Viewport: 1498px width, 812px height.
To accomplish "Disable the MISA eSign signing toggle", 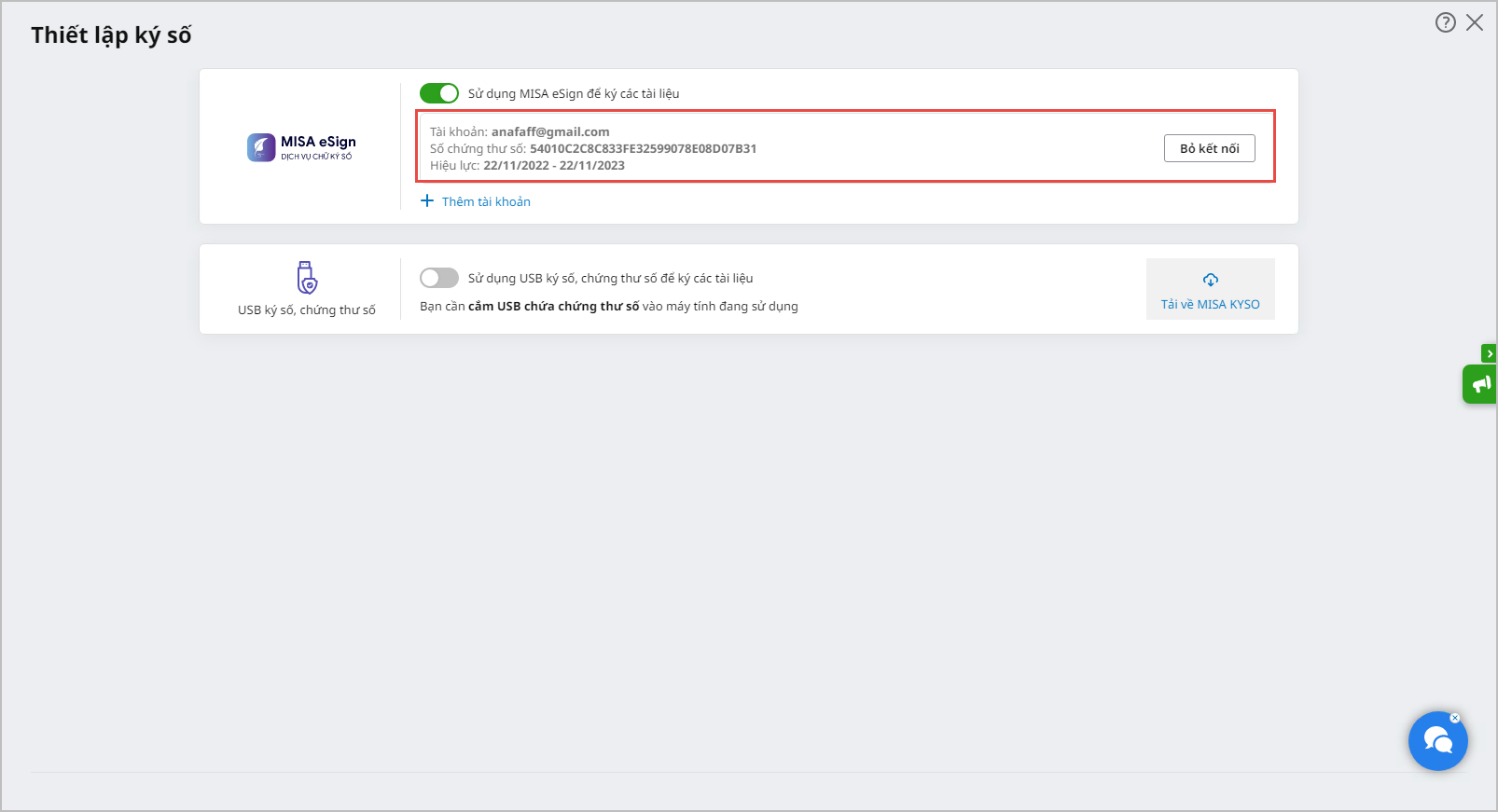I will coord(439,93).
